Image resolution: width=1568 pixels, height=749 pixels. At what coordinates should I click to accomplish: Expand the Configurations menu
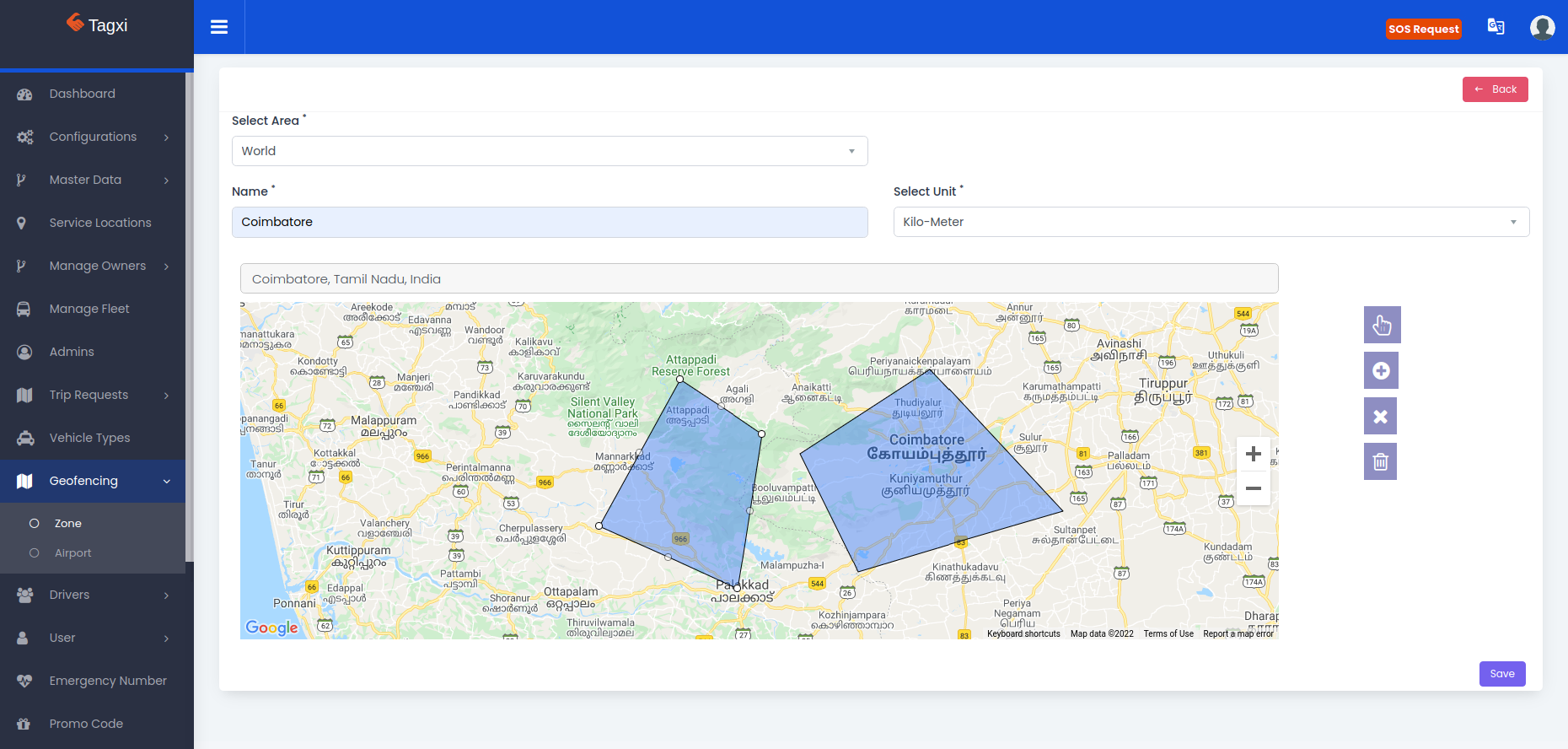pos(93,137)
